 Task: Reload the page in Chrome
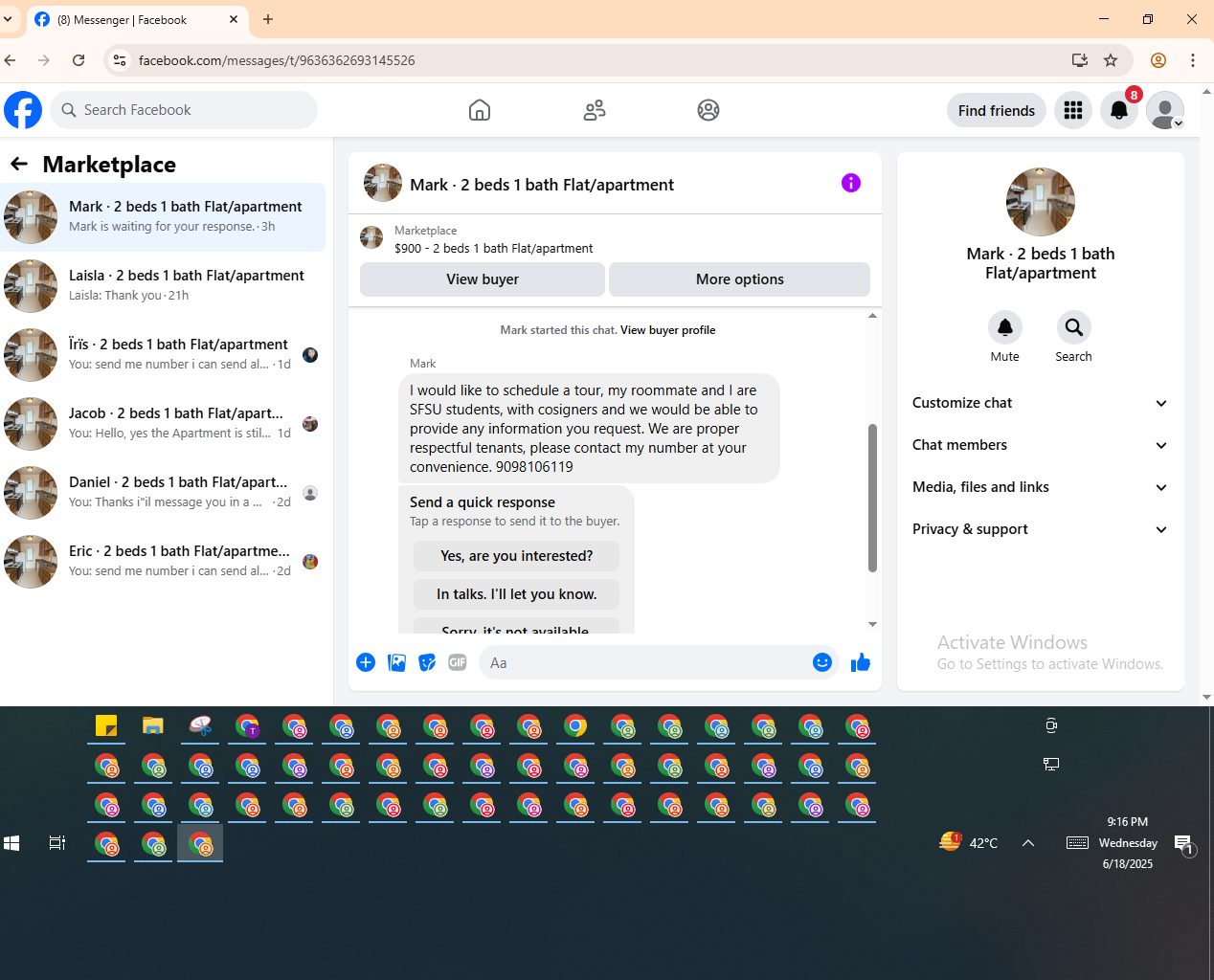click(79, 60)
